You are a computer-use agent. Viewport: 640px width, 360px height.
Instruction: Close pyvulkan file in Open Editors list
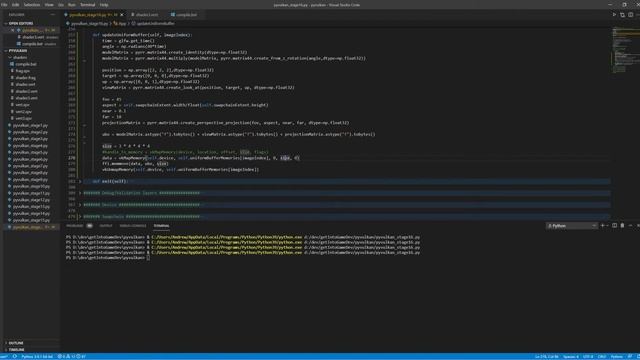(x=13, y=30)
